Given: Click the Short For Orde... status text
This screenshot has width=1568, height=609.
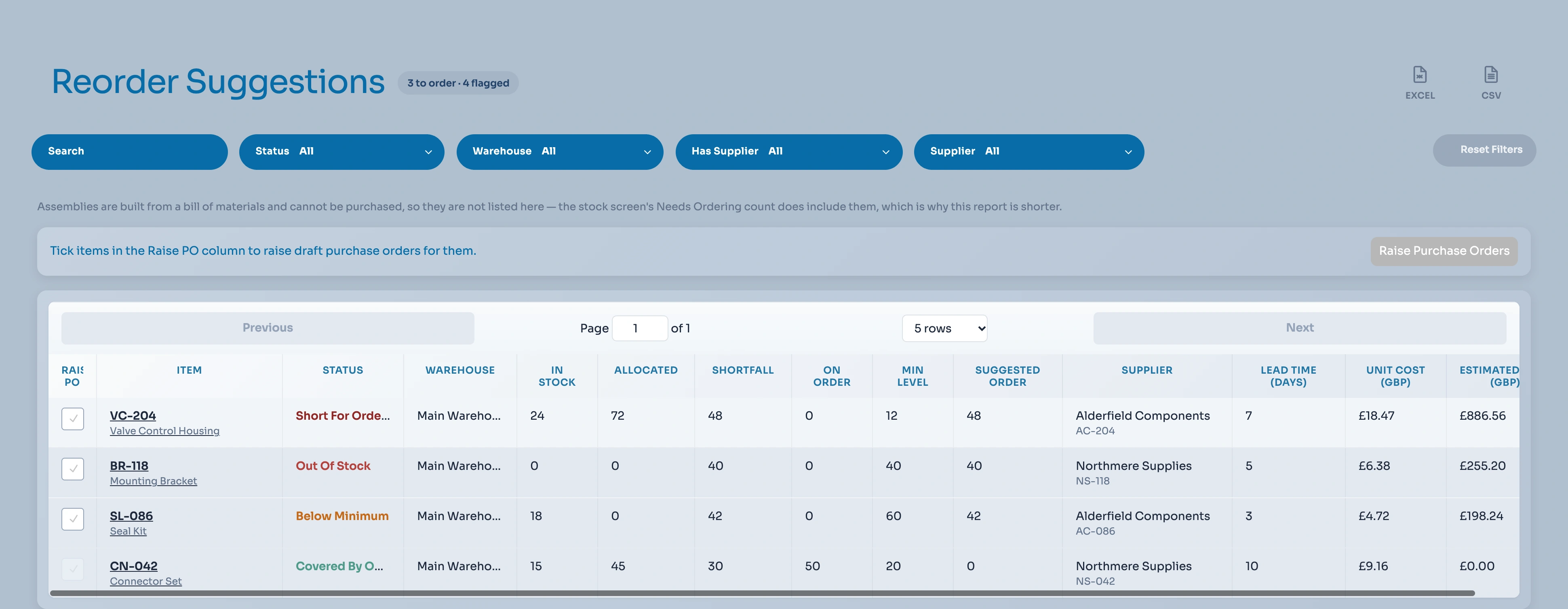Looking at the screenshot, I should [x=343, y=415].
